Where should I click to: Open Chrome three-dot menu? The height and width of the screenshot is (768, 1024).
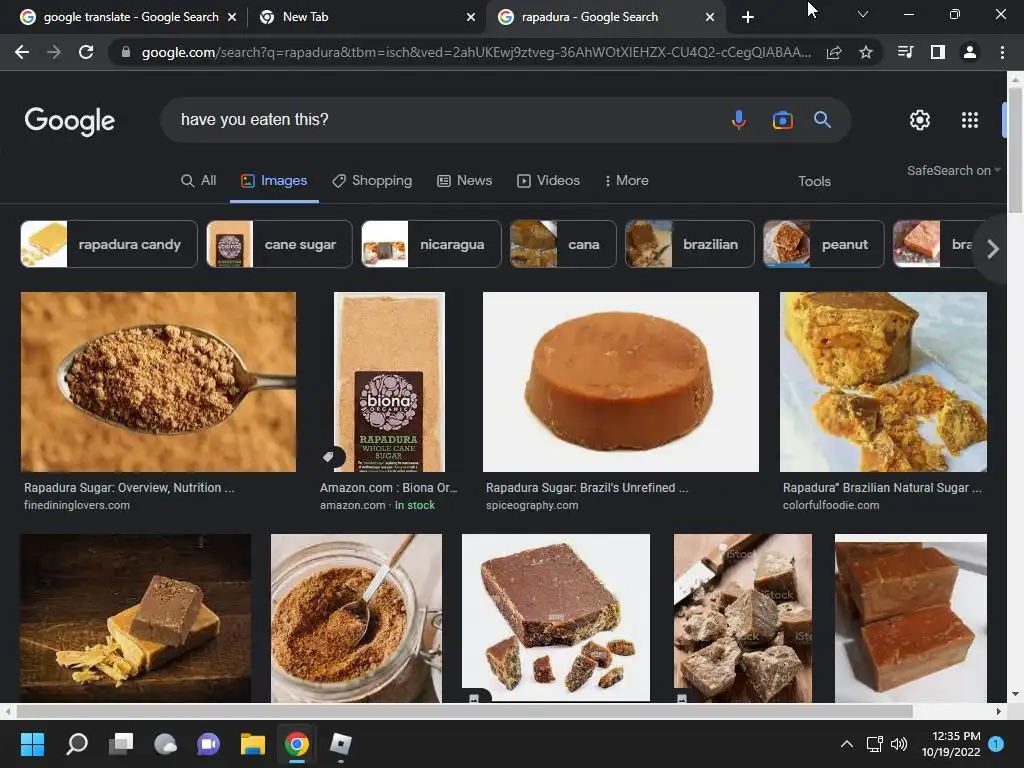pos(1002,52)
